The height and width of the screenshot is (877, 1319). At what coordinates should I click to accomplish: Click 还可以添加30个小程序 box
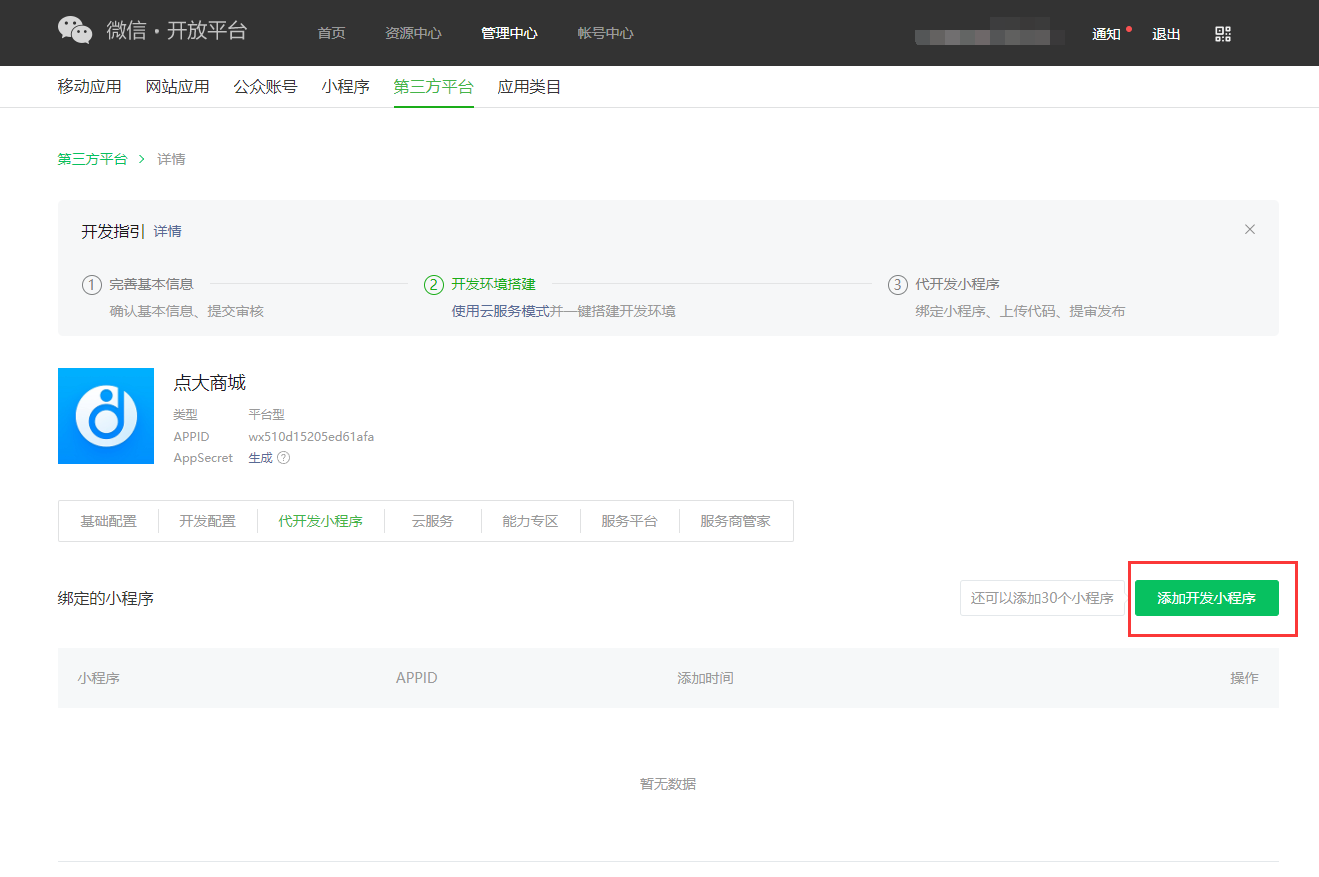1042,598
